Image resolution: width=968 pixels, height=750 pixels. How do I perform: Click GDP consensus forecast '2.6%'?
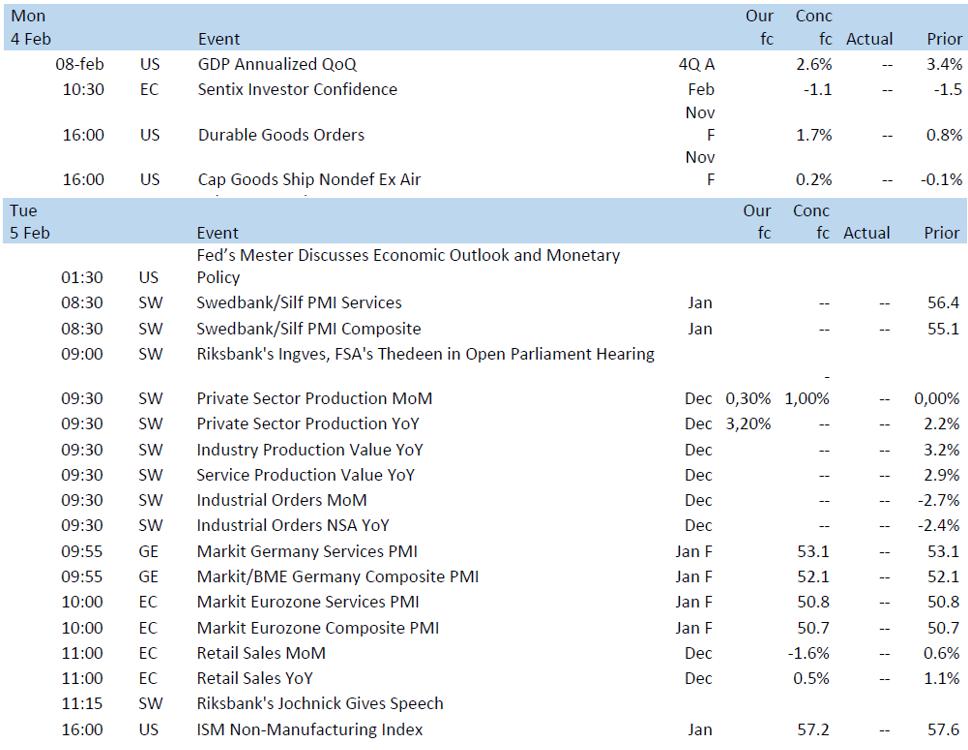(814, 64)
